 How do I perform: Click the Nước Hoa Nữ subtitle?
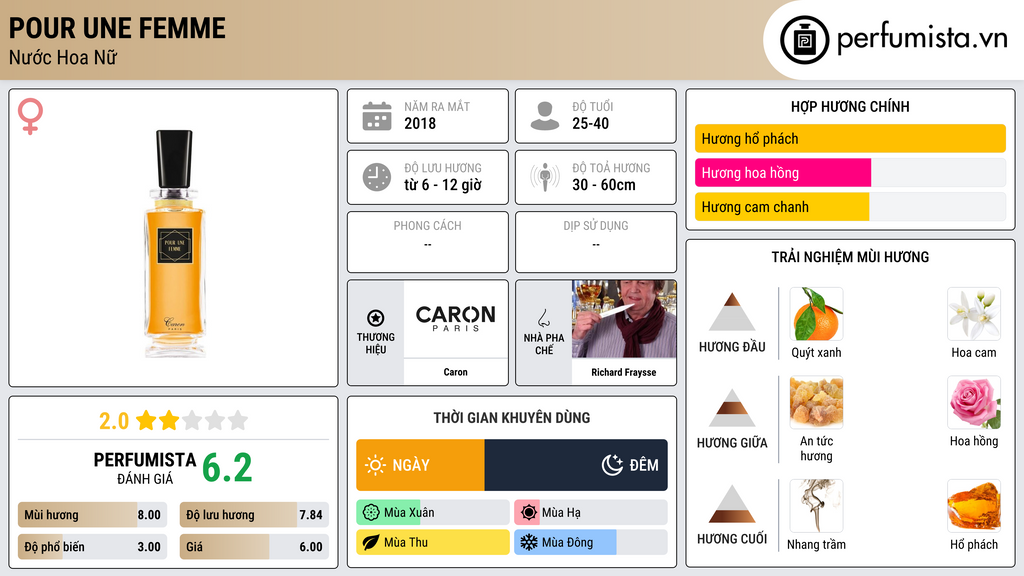63,57
